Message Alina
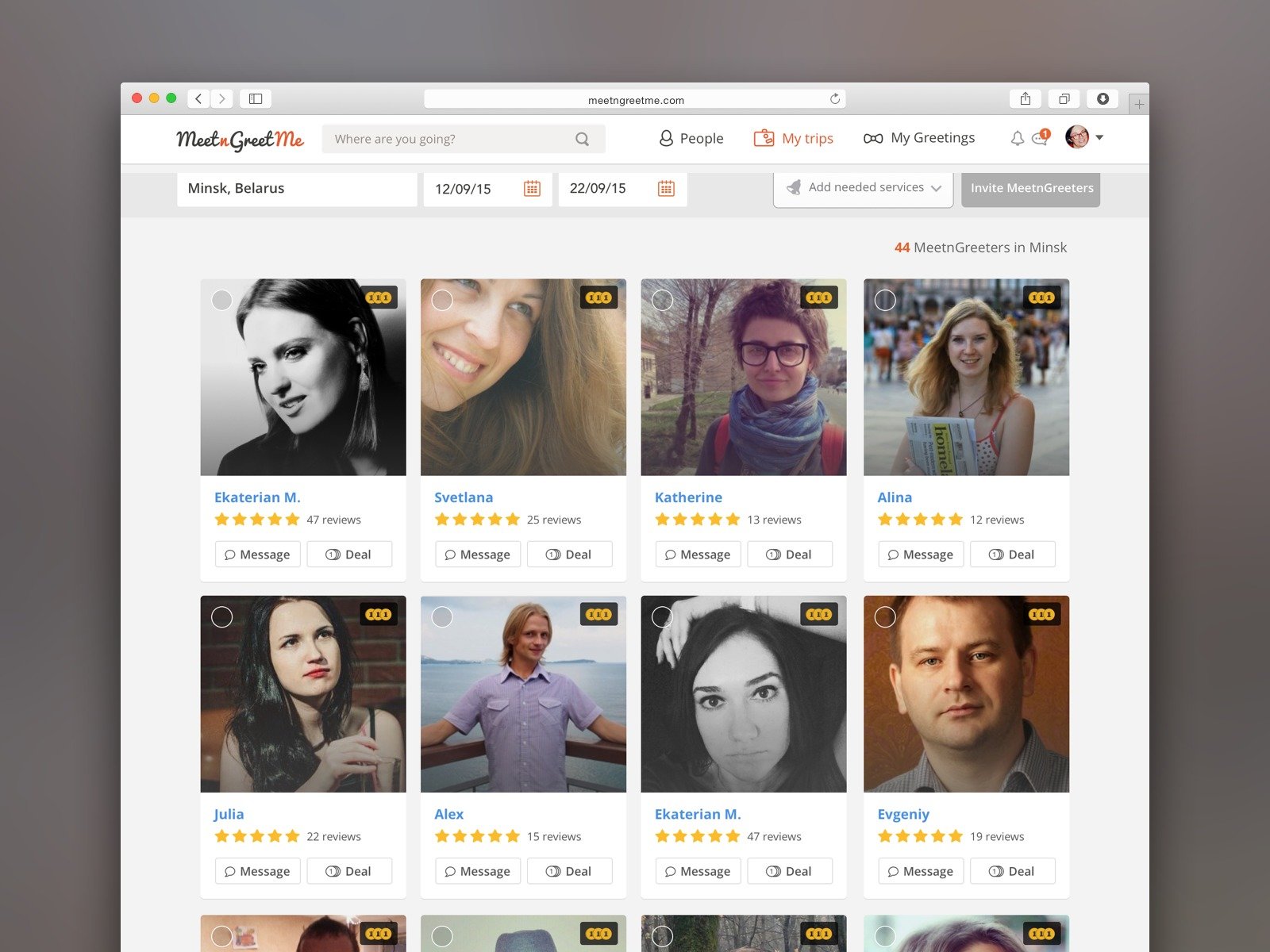1270x952 pixels. click(x=921, y=554)
